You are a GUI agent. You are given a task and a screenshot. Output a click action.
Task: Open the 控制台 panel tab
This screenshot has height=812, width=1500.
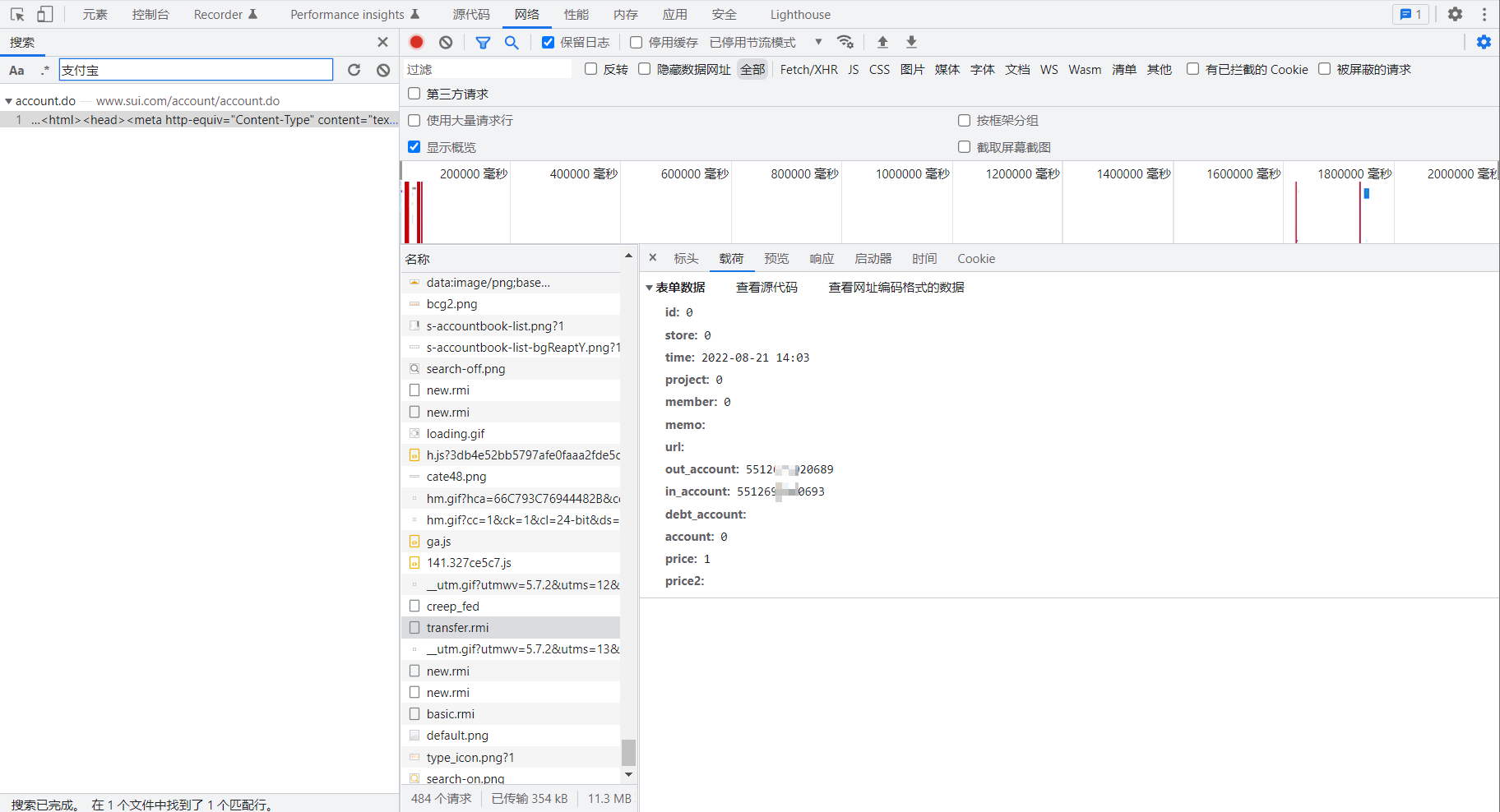coord(150,14)
